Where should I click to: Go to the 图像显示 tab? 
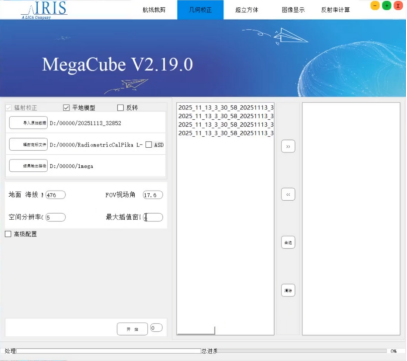click(x=293, y=10)
